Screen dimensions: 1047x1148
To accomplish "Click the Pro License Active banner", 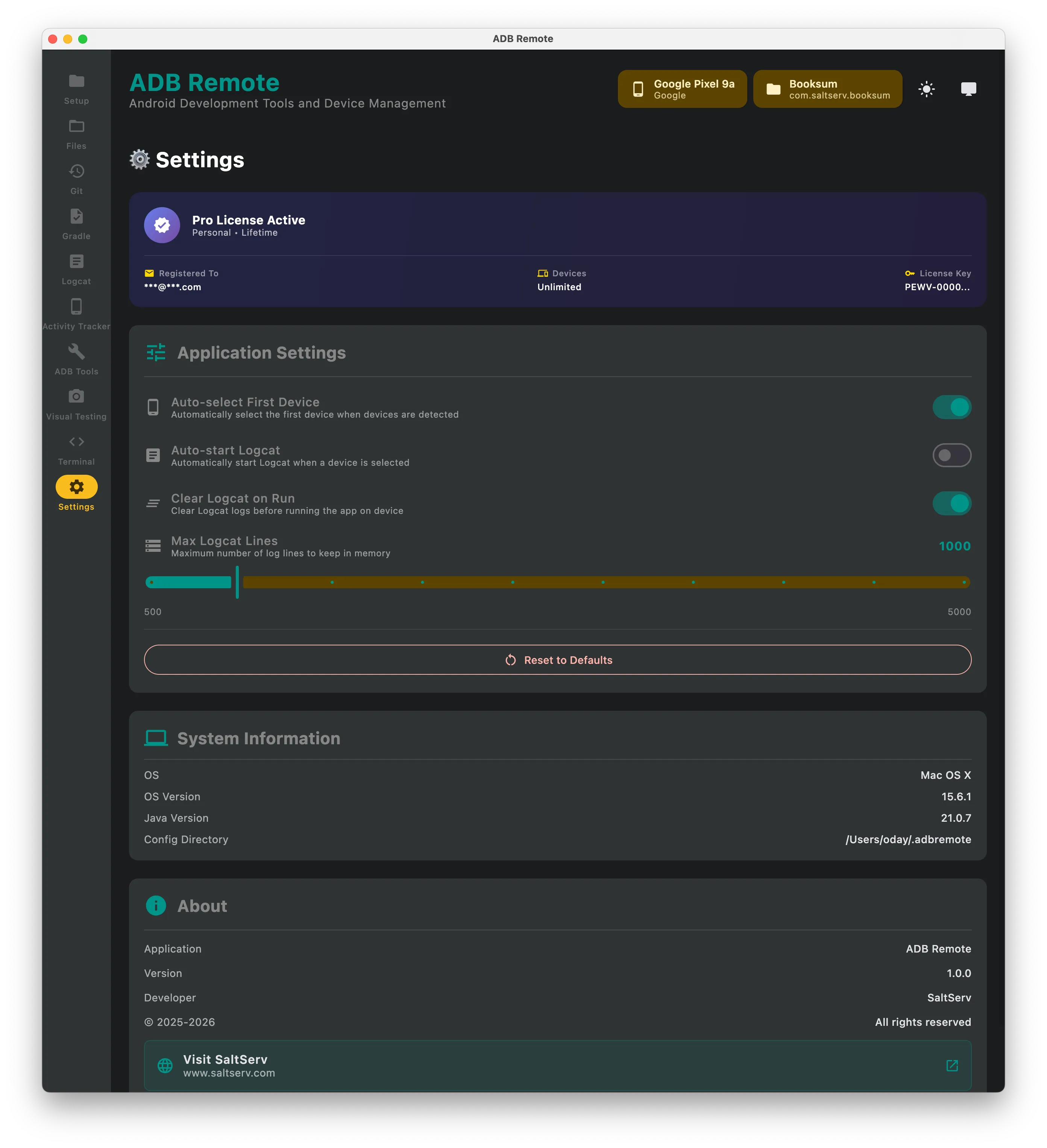I will [558, 249].
